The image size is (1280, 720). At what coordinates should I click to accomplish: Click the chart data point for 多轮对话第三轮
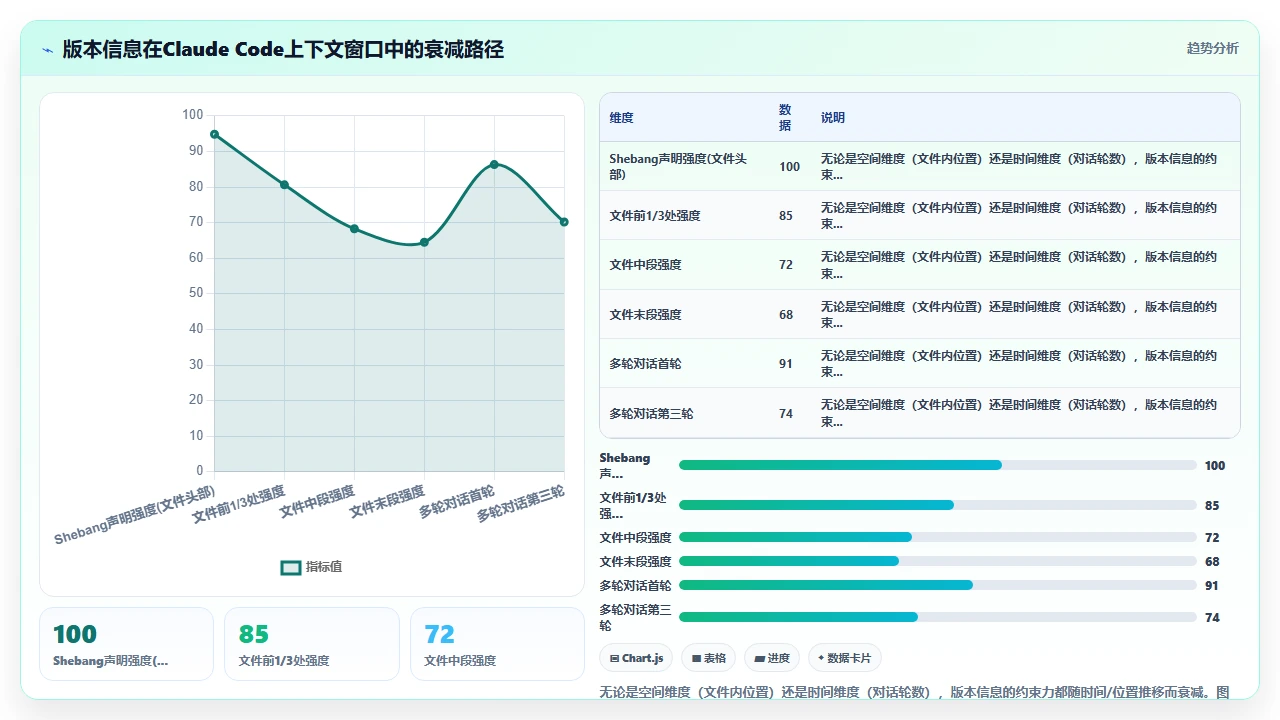tap(564, 222)
